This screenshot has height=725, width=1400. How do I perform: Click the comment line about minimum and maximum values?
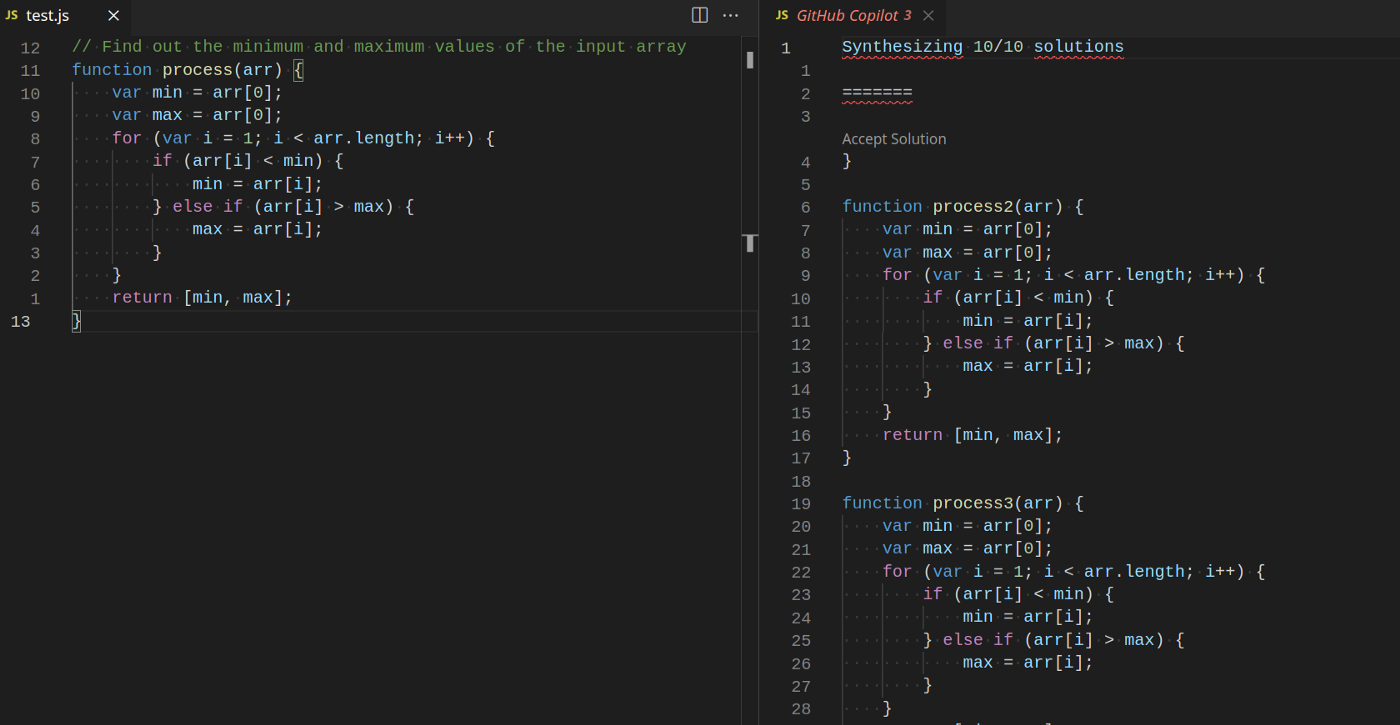[x=379, y=47]
